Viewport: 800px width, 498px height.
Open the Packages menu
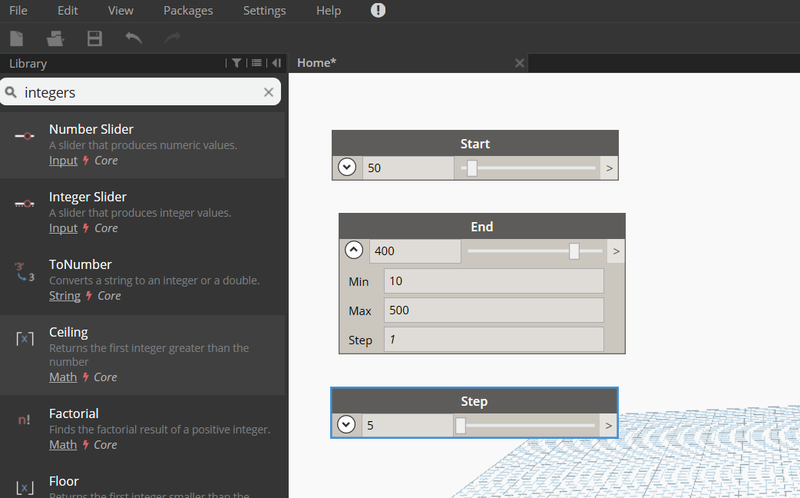[188, 10]
